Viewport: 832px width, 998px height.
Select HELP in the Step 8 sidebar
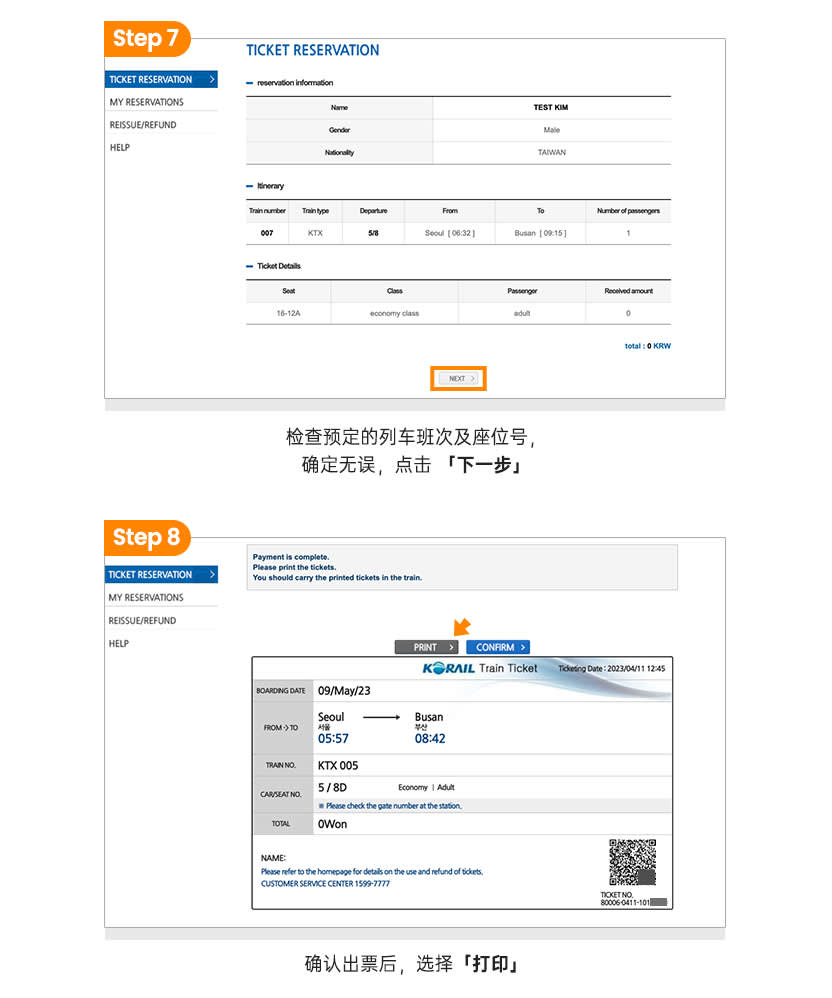tap(119, 644)
